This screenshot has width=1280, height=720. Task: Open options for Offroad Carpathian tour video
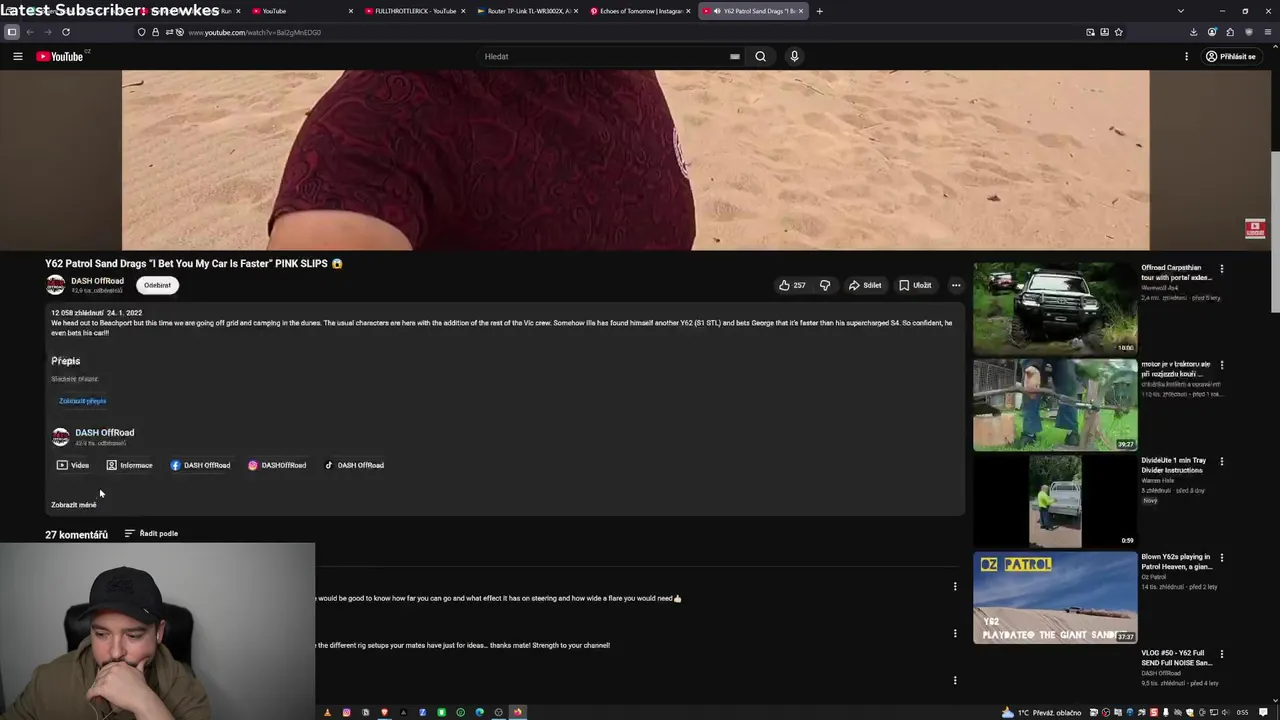pyautogui.click(x=1221, y=269)
